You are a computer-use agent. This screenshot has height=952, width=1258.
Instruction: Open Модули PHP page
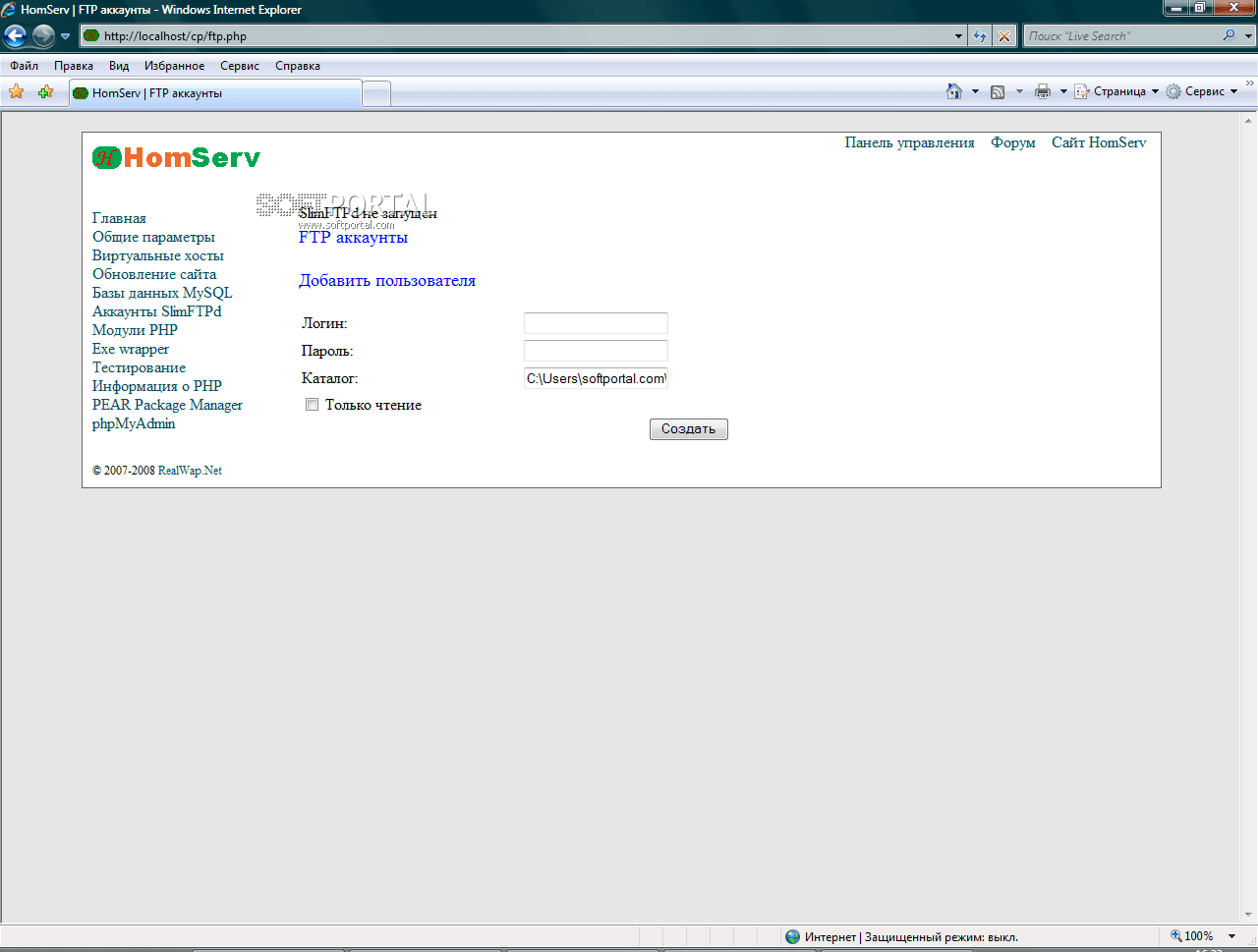pos(135,330)
